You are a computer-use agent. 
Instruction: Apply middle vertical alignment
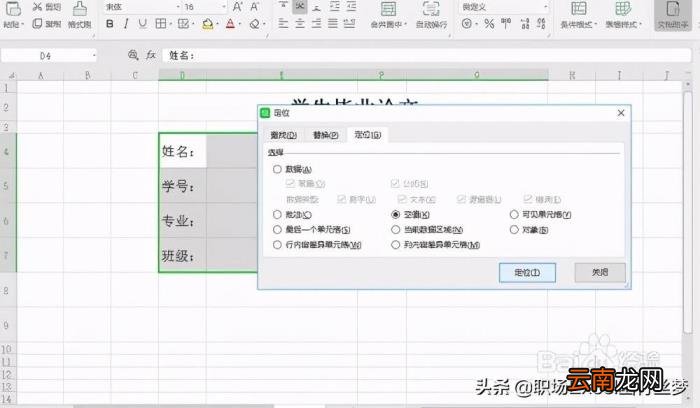[x=300, y=6]
